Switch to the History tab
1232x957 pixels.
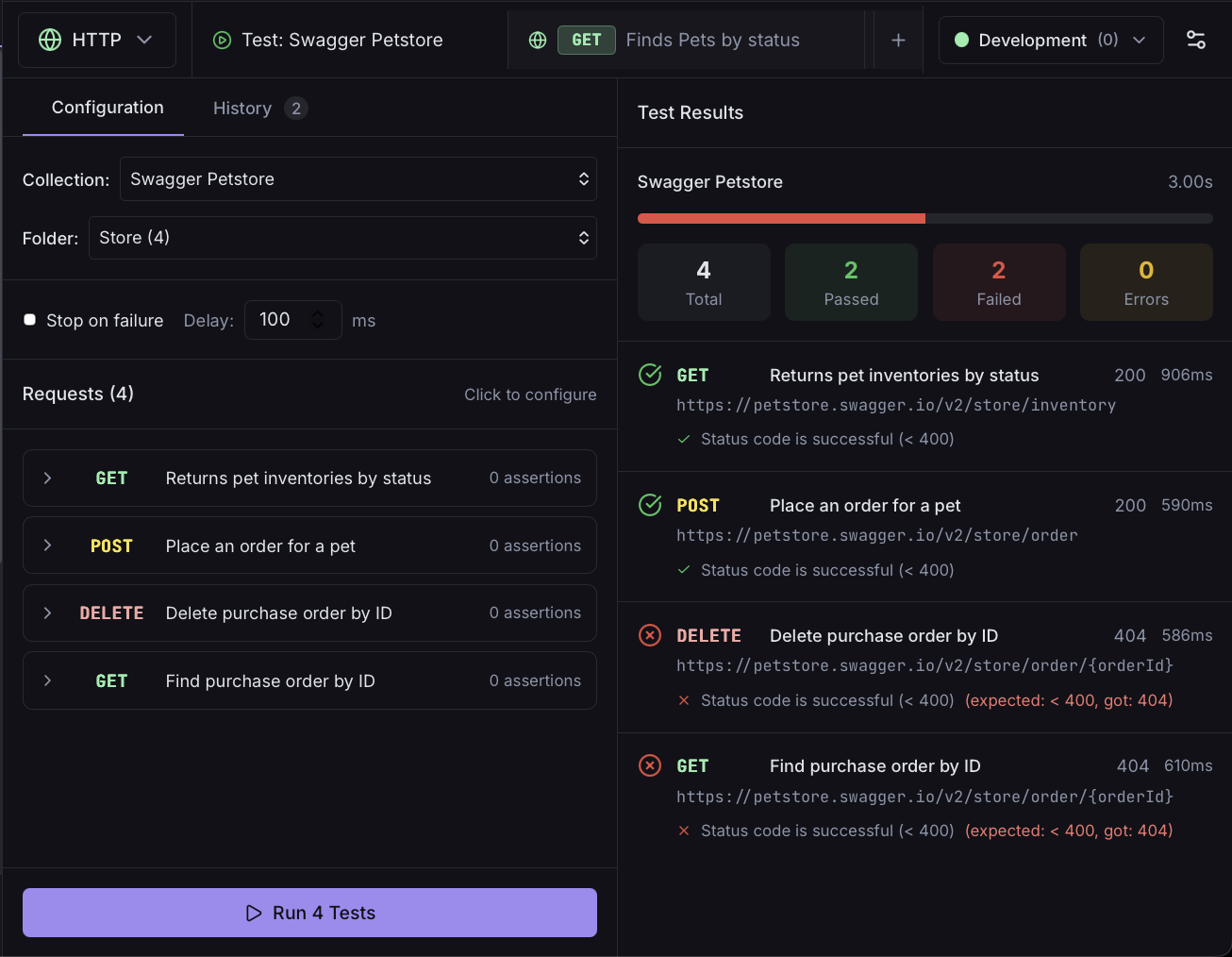click(242, 108)
